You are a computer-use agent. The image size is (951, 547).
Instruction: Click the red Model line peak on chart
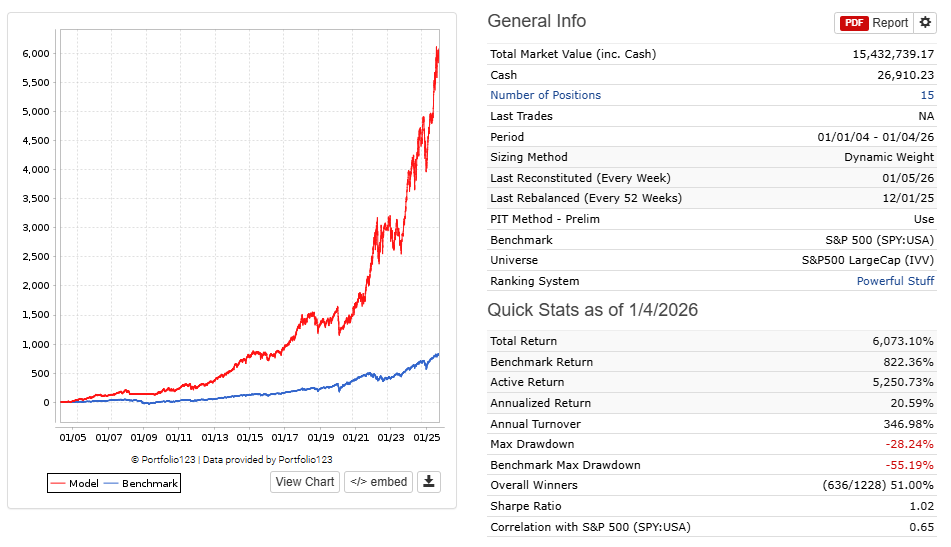coord(436,50)
